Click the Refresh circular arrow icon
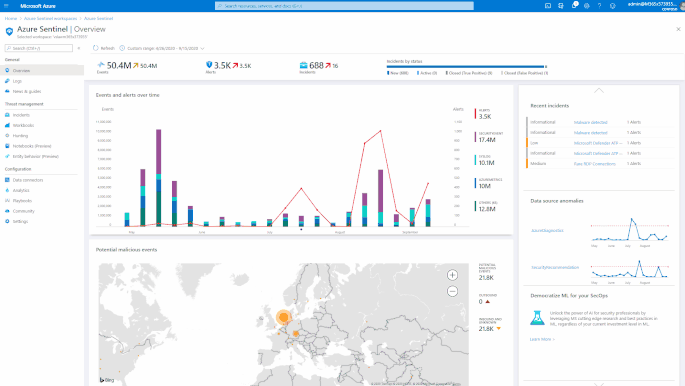Image resolution: width=685 pixels, height=386 pixels. coord(96,48)
